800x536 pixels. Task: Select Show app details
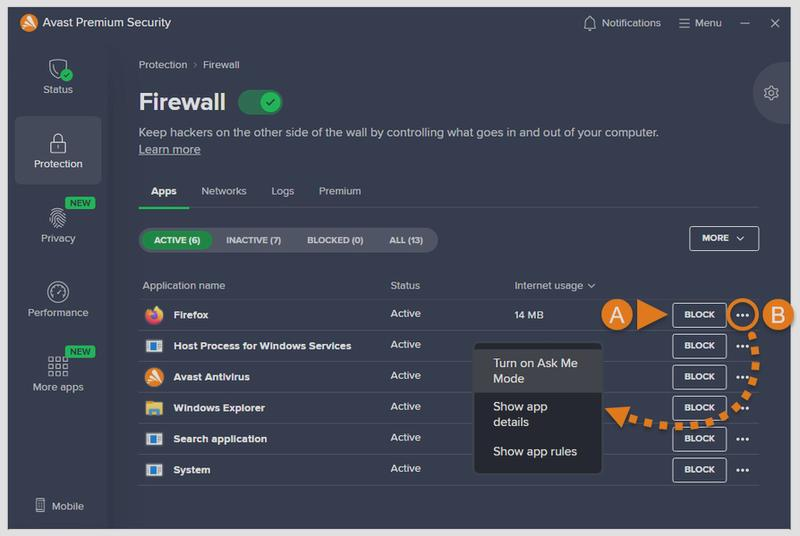(x=538, y=414)
